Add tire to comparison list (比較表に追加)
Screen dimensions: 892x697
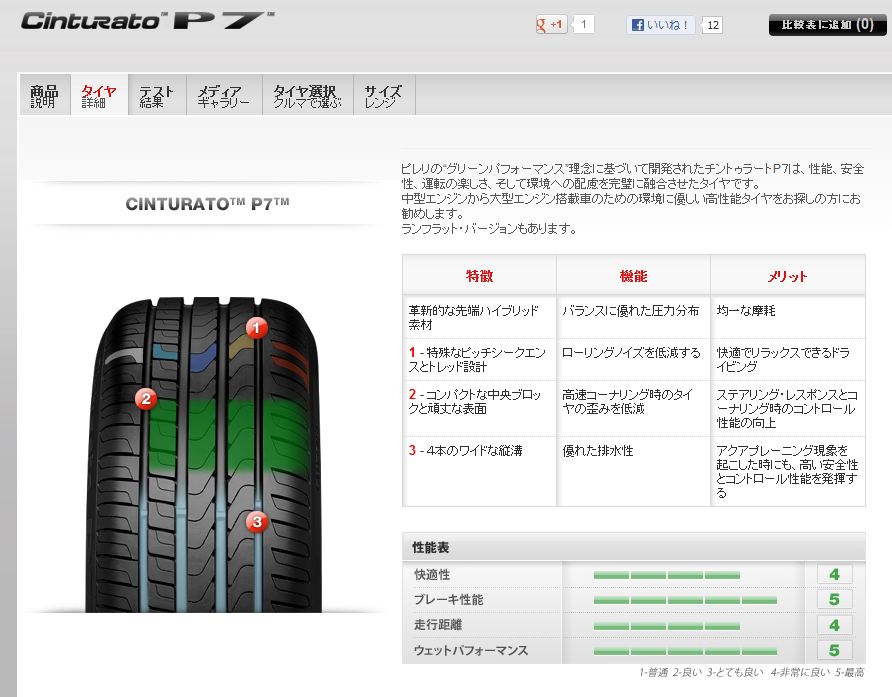[827, 25]
